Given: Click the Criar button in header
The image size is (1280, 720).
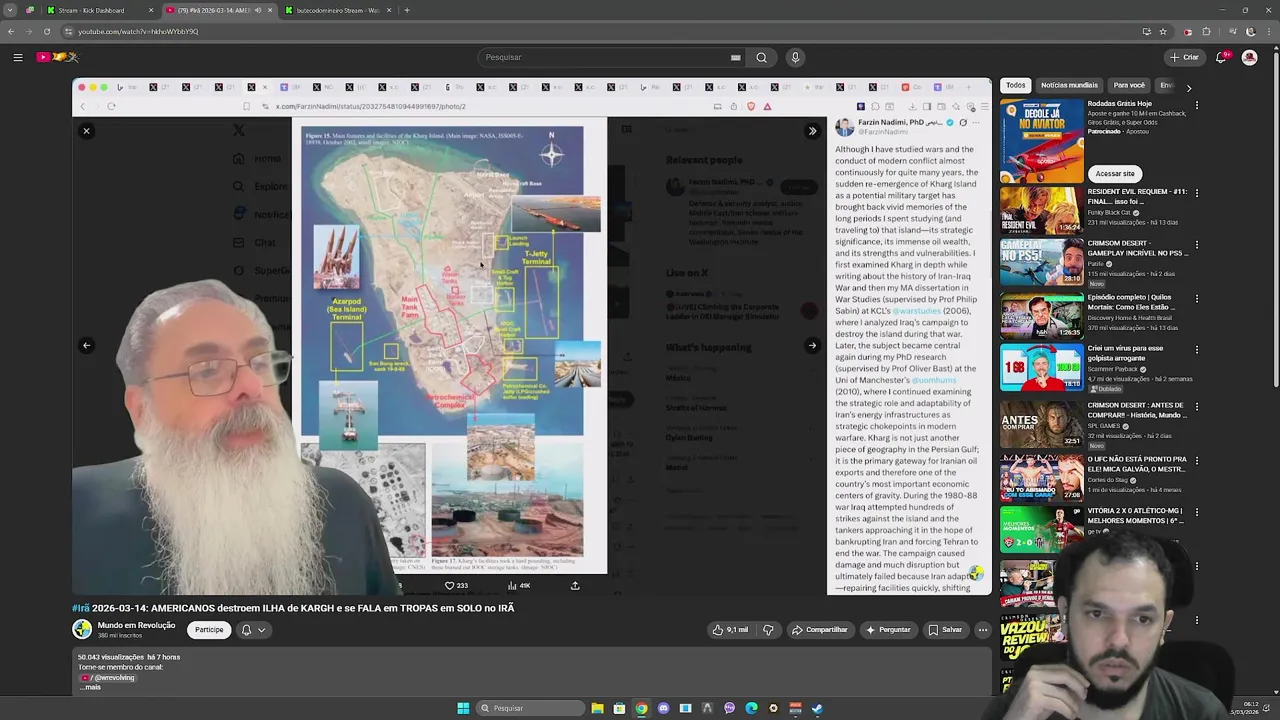Looking at the screenshot, I should point(1184,57).
